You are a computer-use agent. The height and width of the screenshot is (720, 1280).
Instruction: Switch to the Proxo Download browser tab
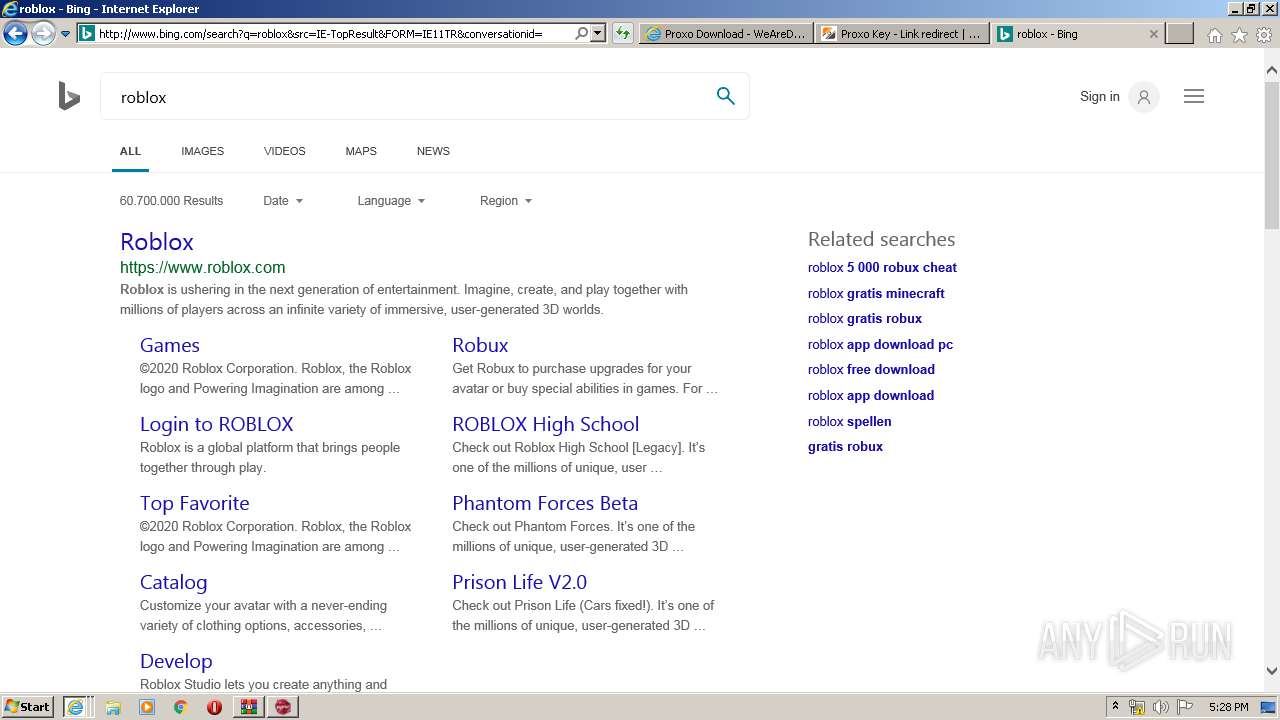click(726, 33)
